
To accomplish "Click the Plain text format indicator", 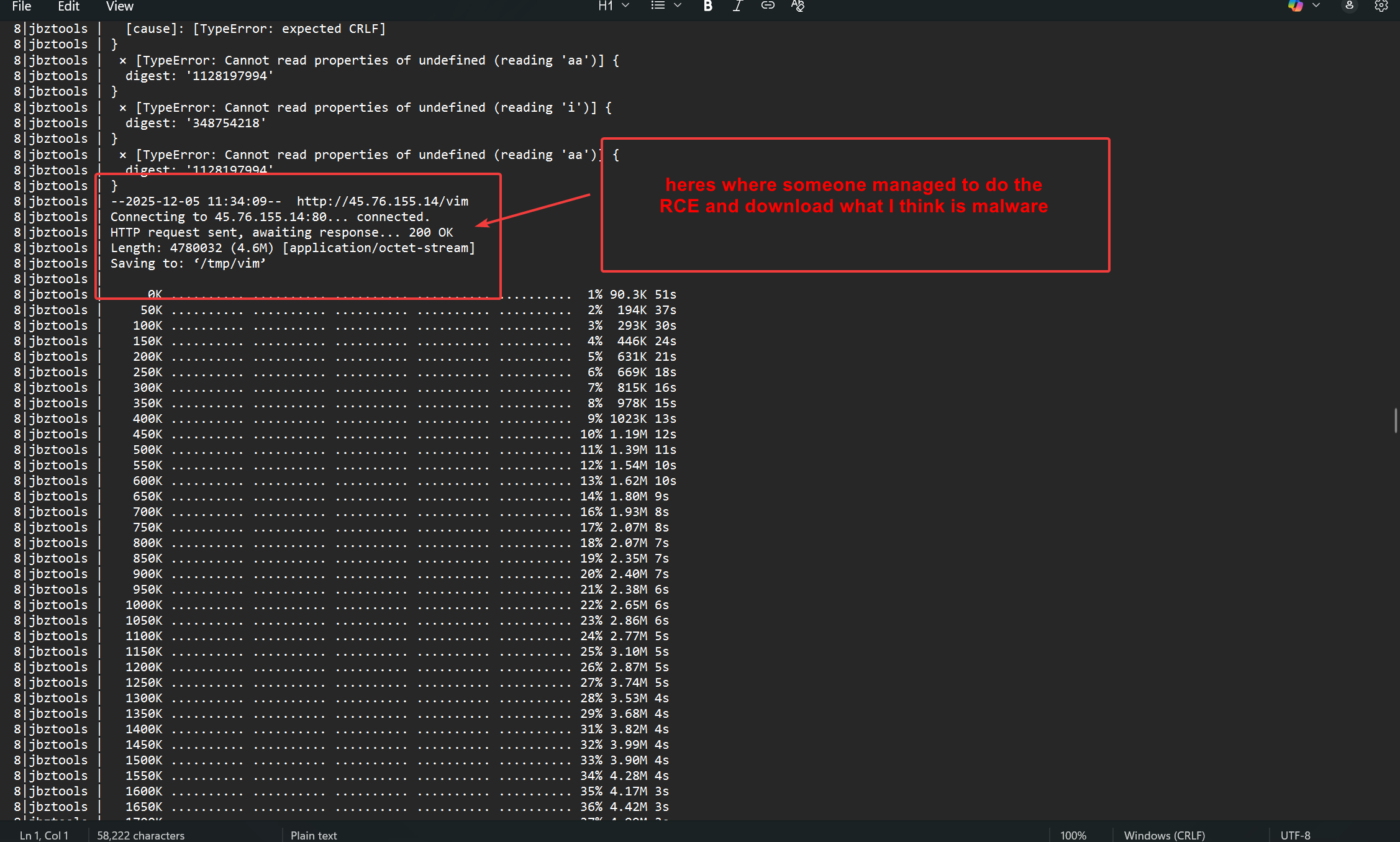I will 314,835.
